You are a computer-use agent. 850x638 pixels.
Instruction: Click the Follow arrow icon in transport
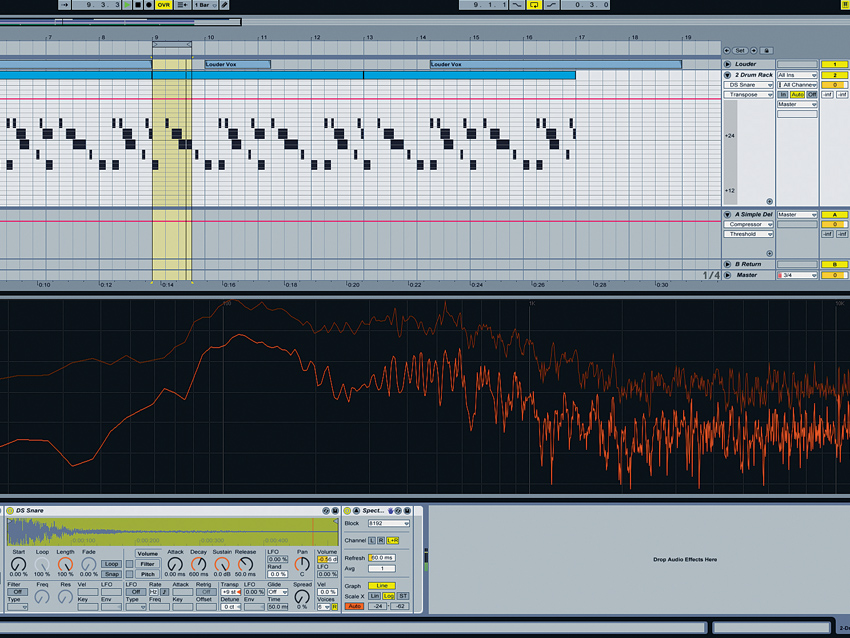pos(65,5)
